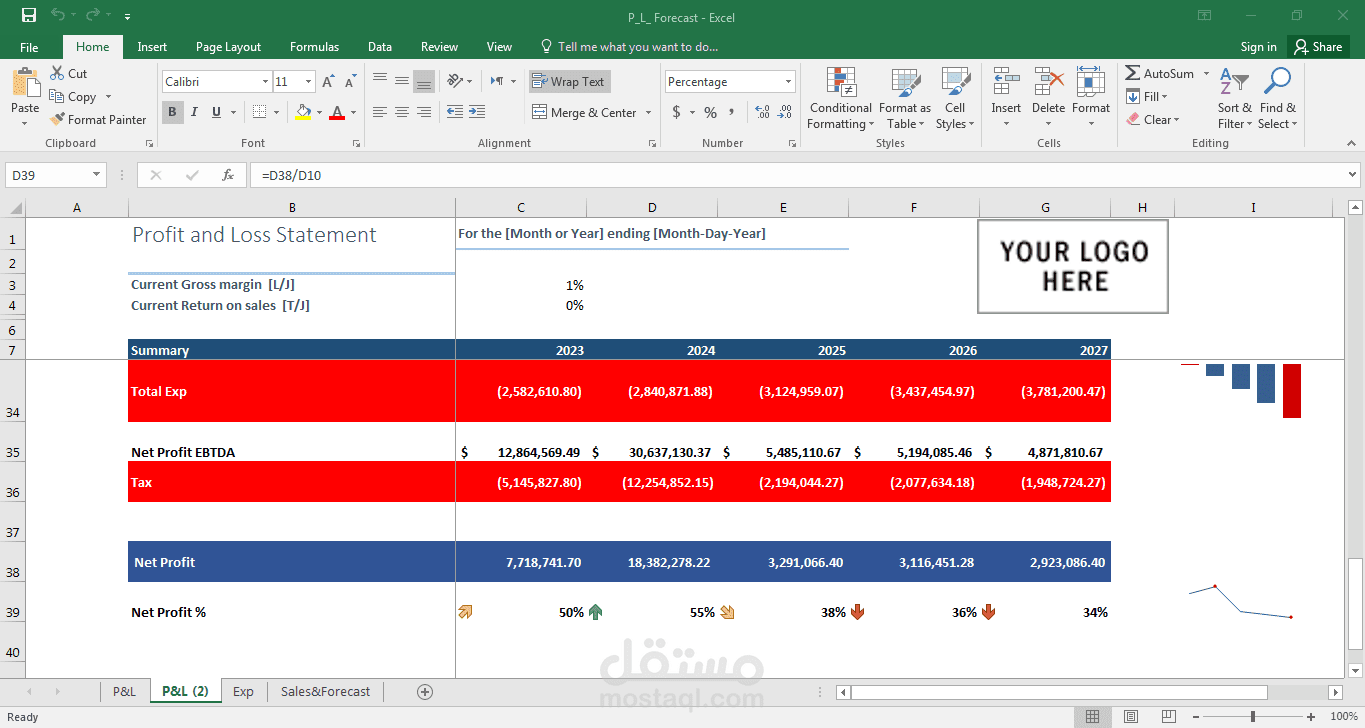Viewport: 1365px width, 728px height.
Task: Toggle Wrap Text on the cell
Action: point(569,82)
